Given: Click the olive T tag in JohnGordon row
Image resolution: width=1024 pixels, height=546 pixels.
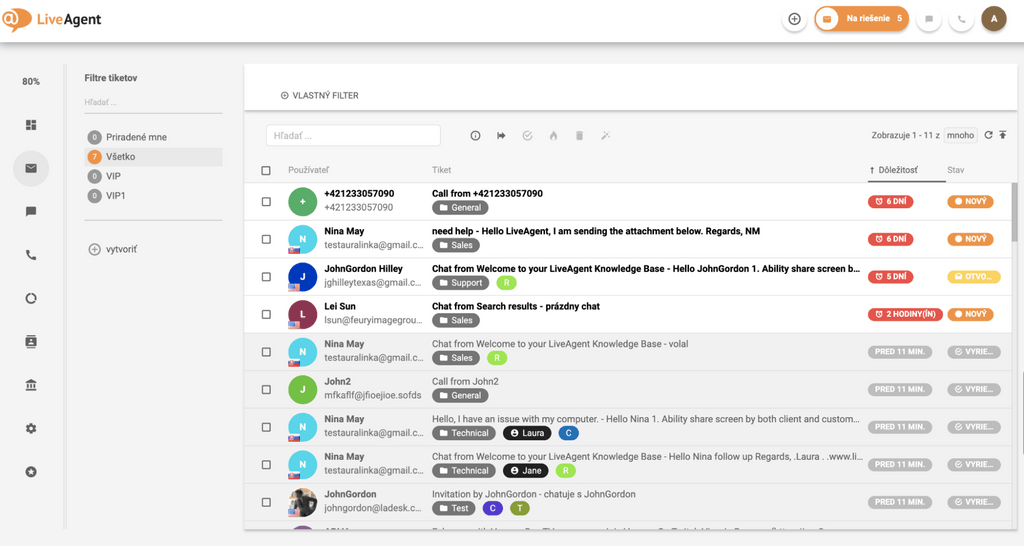Looking at the screenshot, I should tap(520, 508).
